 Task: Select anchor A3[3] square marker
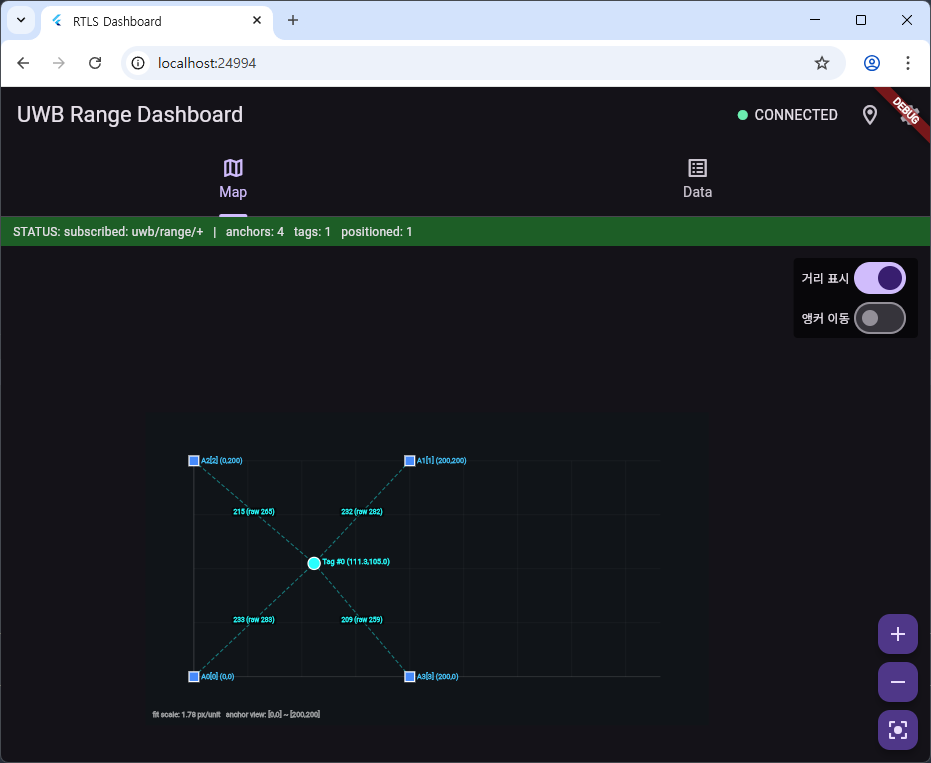coord(410,677)
